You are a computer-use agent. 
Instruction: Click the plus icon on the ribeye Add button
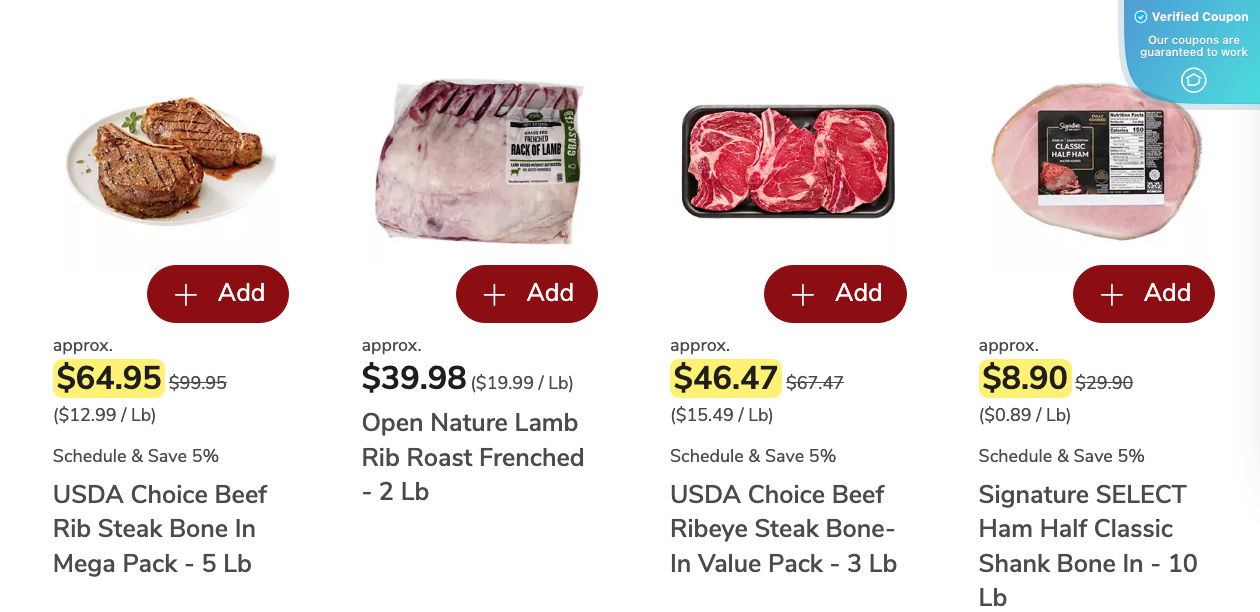coord(802,293)
